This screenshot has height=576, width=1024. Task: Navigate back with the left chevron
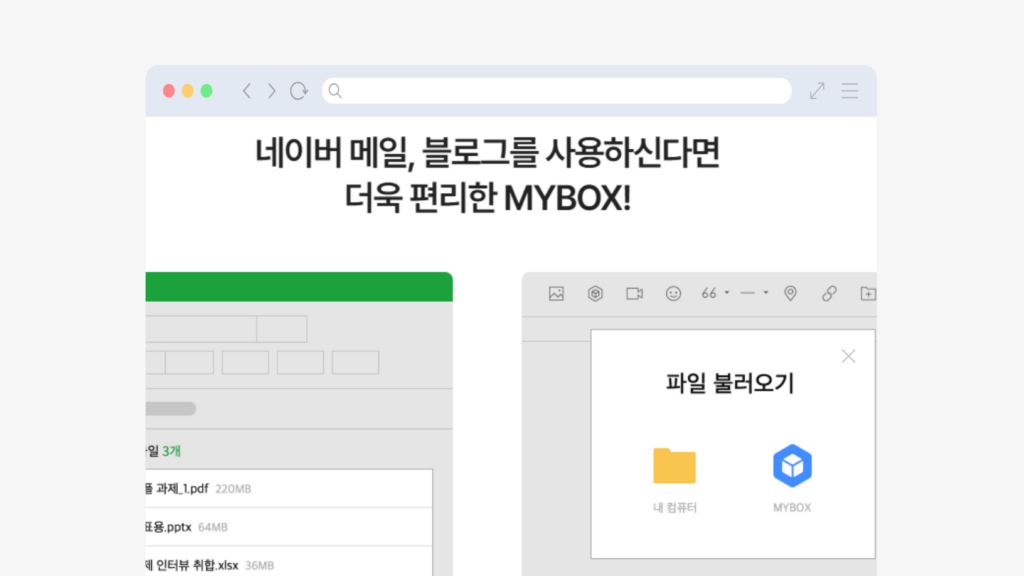246,90
